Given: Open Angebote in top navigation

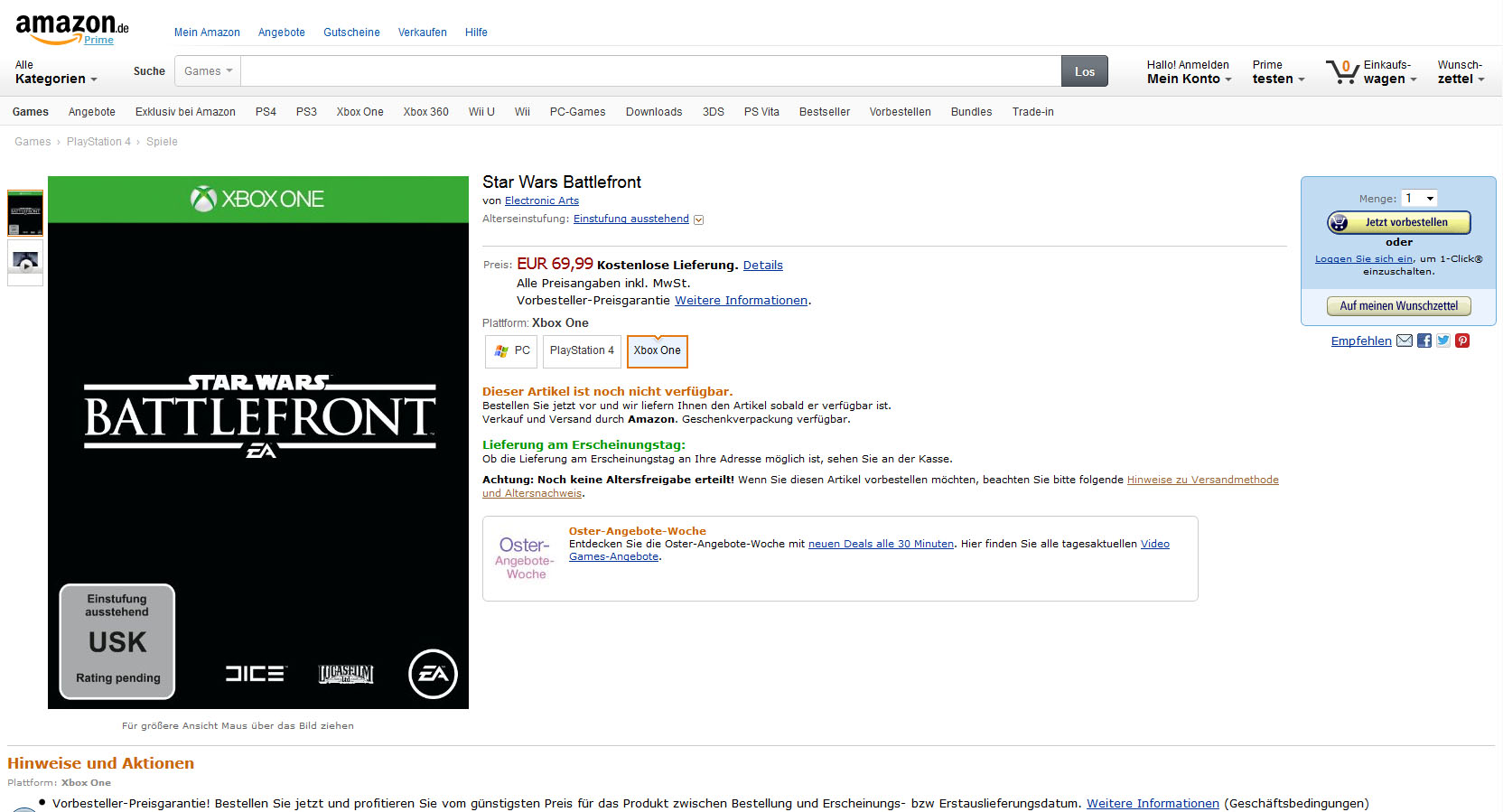Looking at the screenshot, I should (282, 33).
